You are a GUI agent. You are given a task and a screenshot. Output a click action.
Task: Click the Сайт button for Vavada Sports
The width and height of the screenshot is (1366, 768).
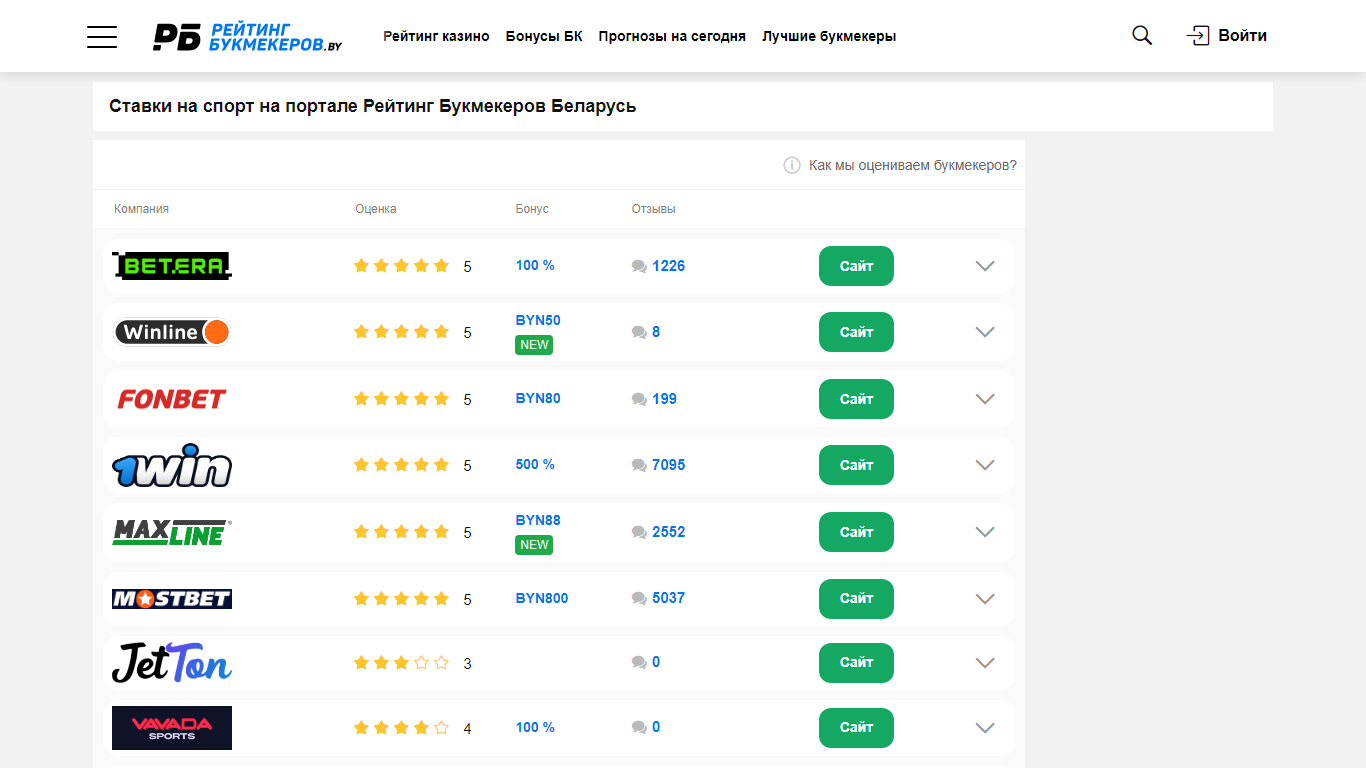coord(856,728)
